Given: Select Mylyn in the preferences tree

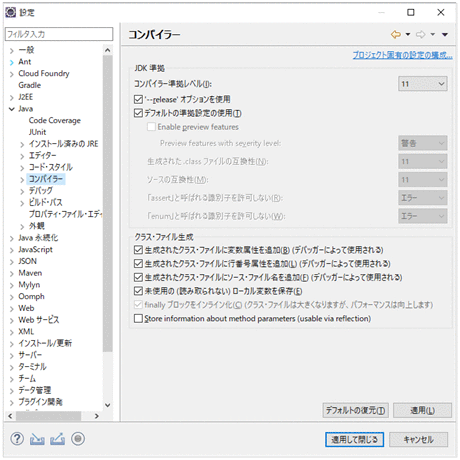Looking at the screenshot, I should [x=29, y=285].
